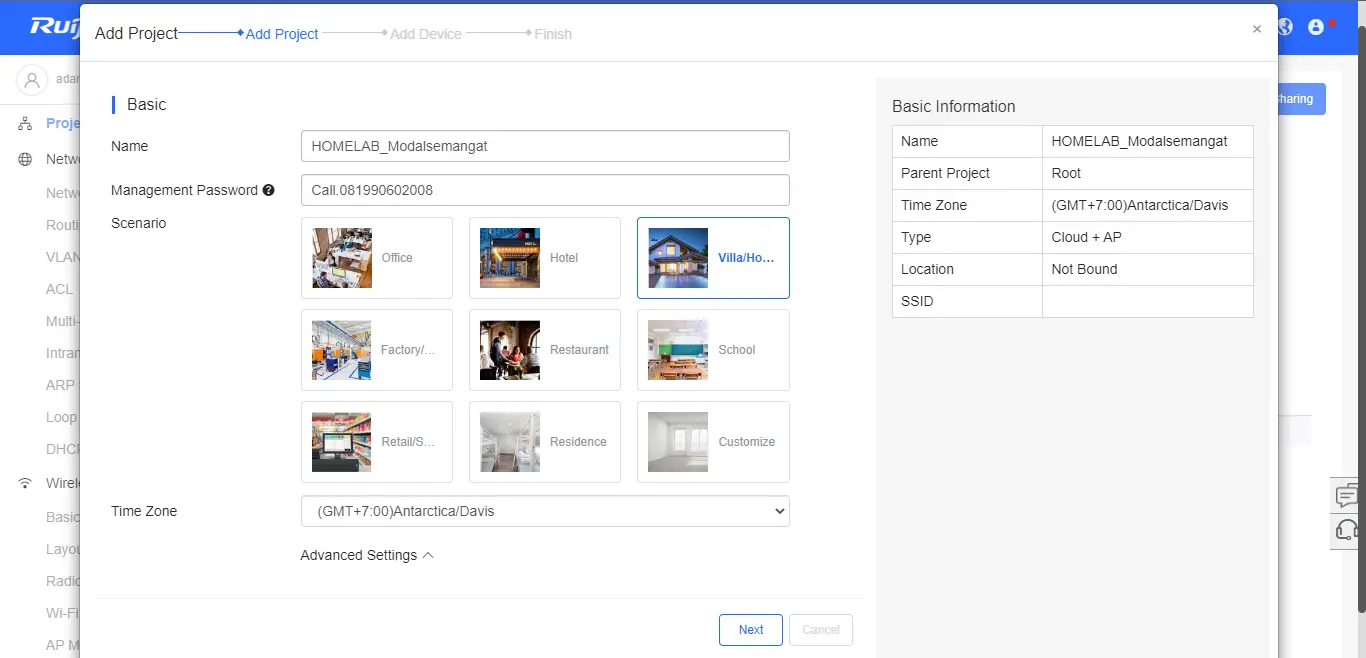Viewport: 1366px width, 658px height.
Task: Click the School classroom thumbnail image
Action: pyautogui.click(x=678, y=350)
